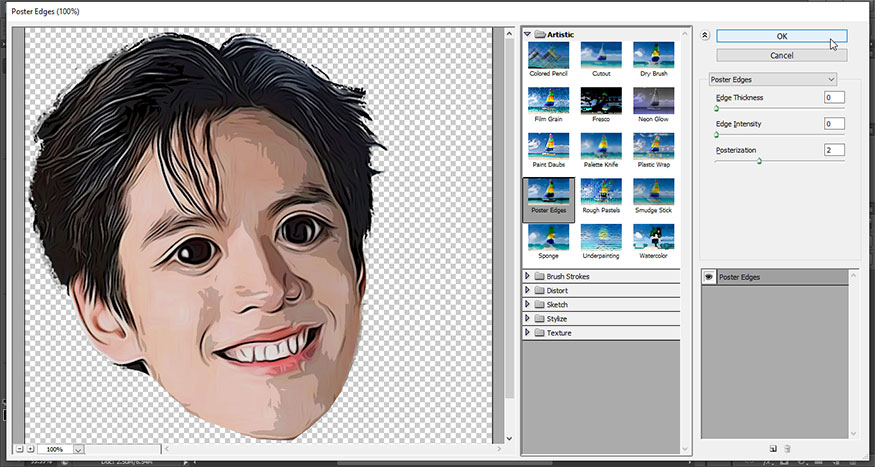Click the zoom out minus button
This screenshot has height=467, width=875.
pos(18,449)
